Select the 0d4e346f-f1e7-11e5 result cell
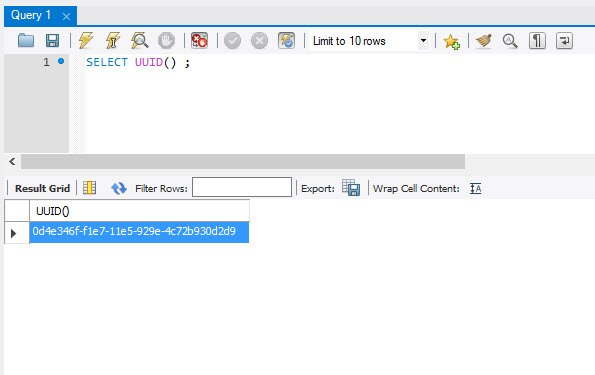595x375 pixels. [x=139, y=232]
